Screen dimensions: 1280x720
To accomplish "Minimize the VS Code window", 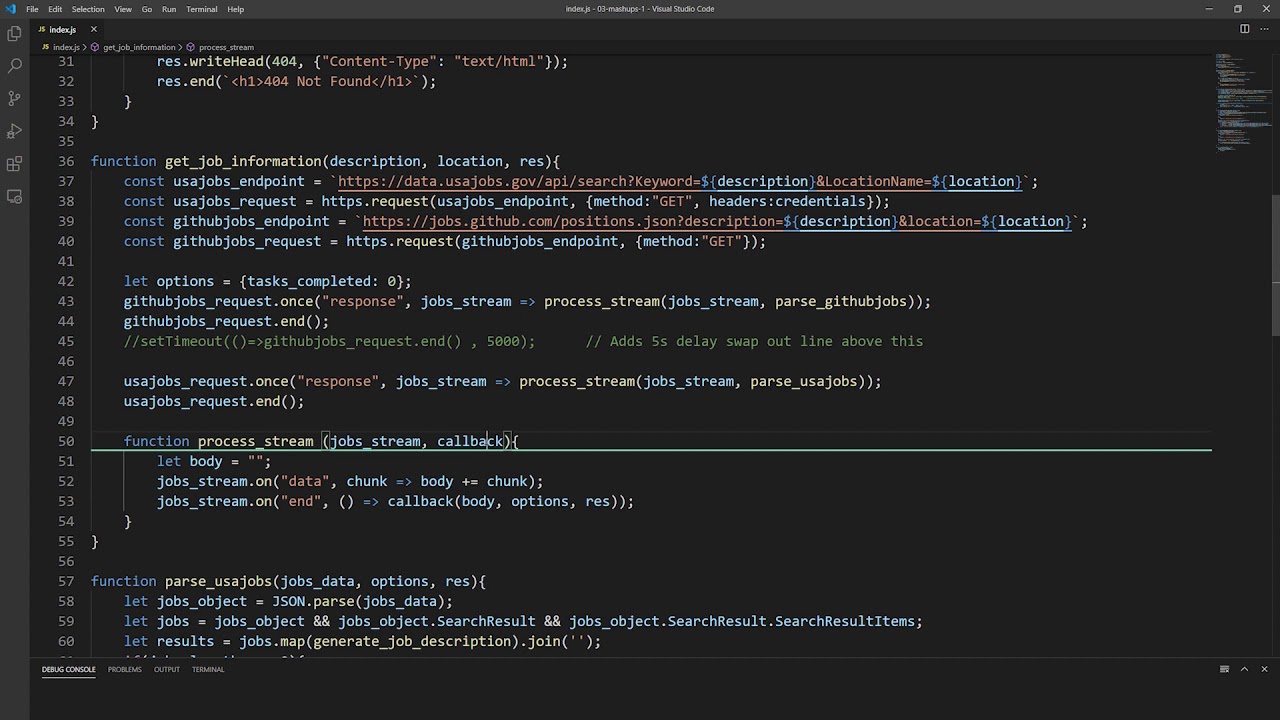I will tap(1209, 9).
